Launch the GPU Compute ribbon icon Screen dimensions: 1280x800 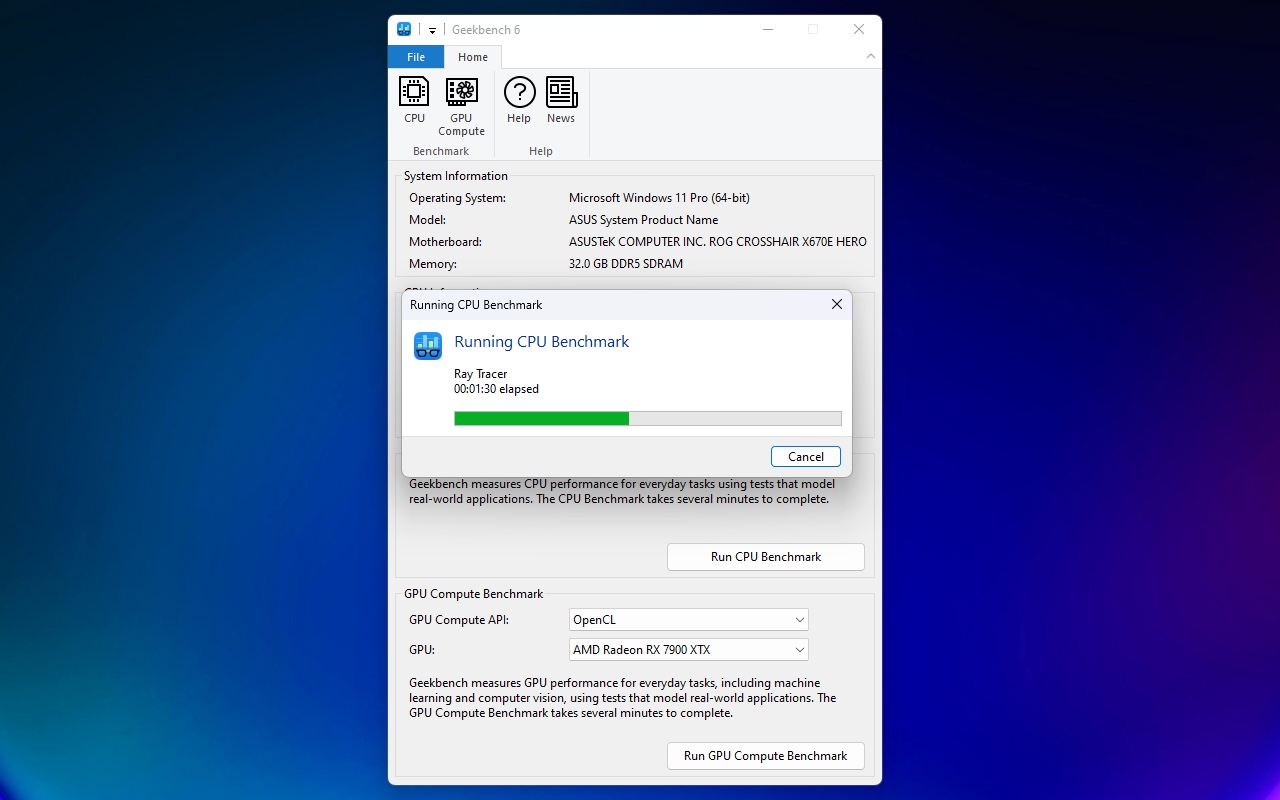tap(461, 107)
